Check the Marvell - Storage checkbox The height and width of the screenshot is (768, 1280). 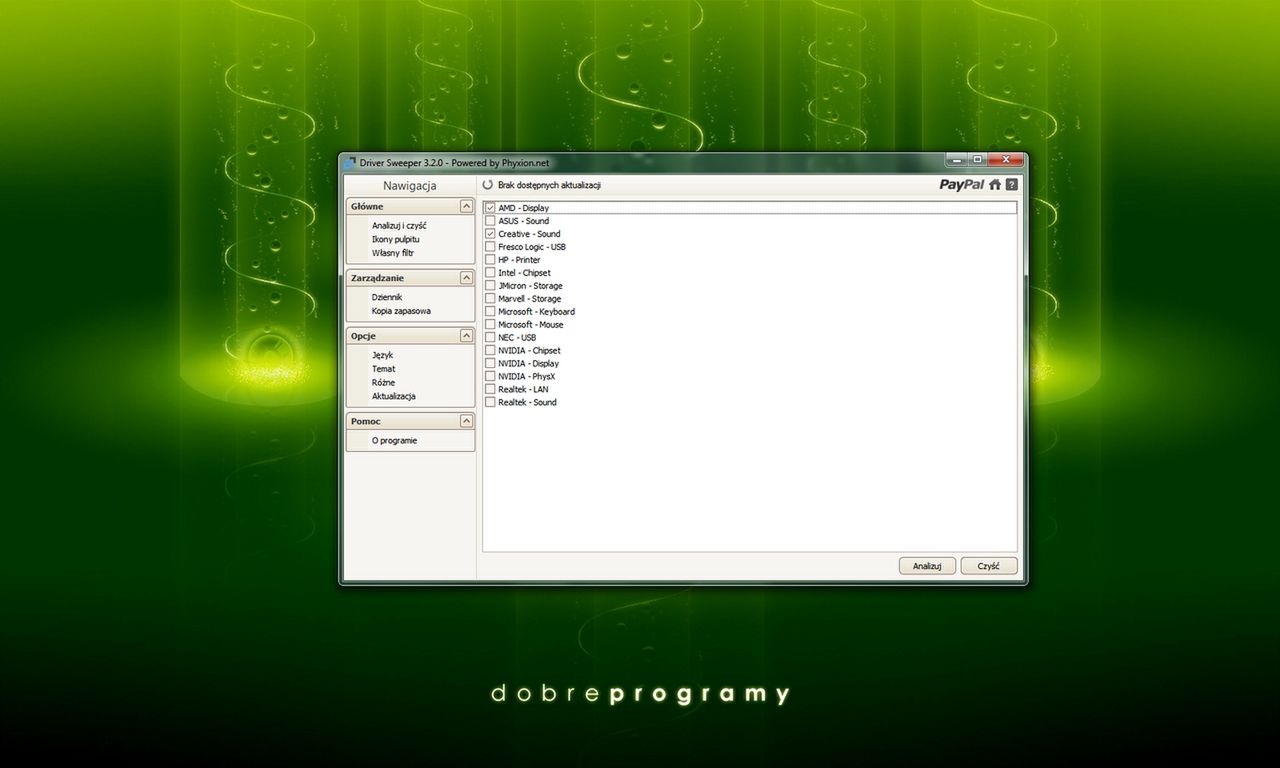pyautogui.click(x=490, y=299)
